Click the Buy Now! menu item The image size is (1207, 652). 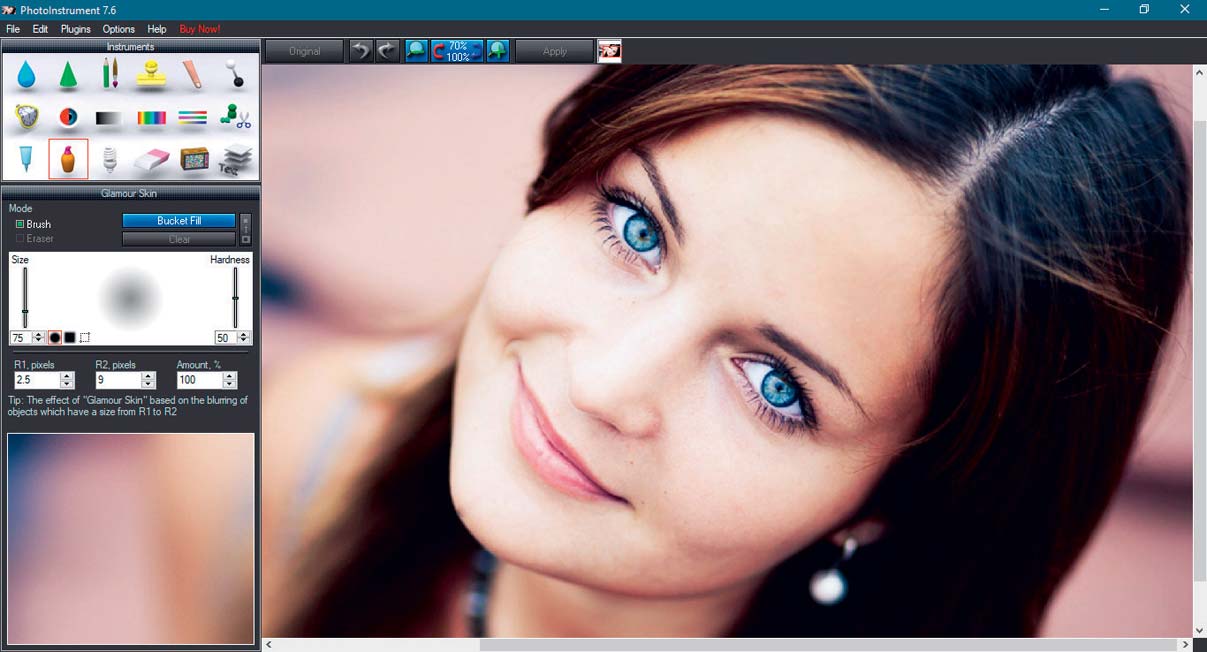click(x=200, y=29)
